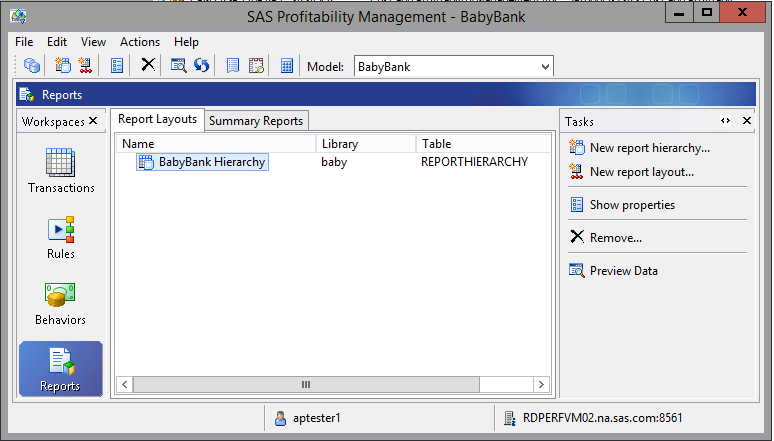
Task: Select the BabyBank Hierarchy row
Action: tap(212, 162)
